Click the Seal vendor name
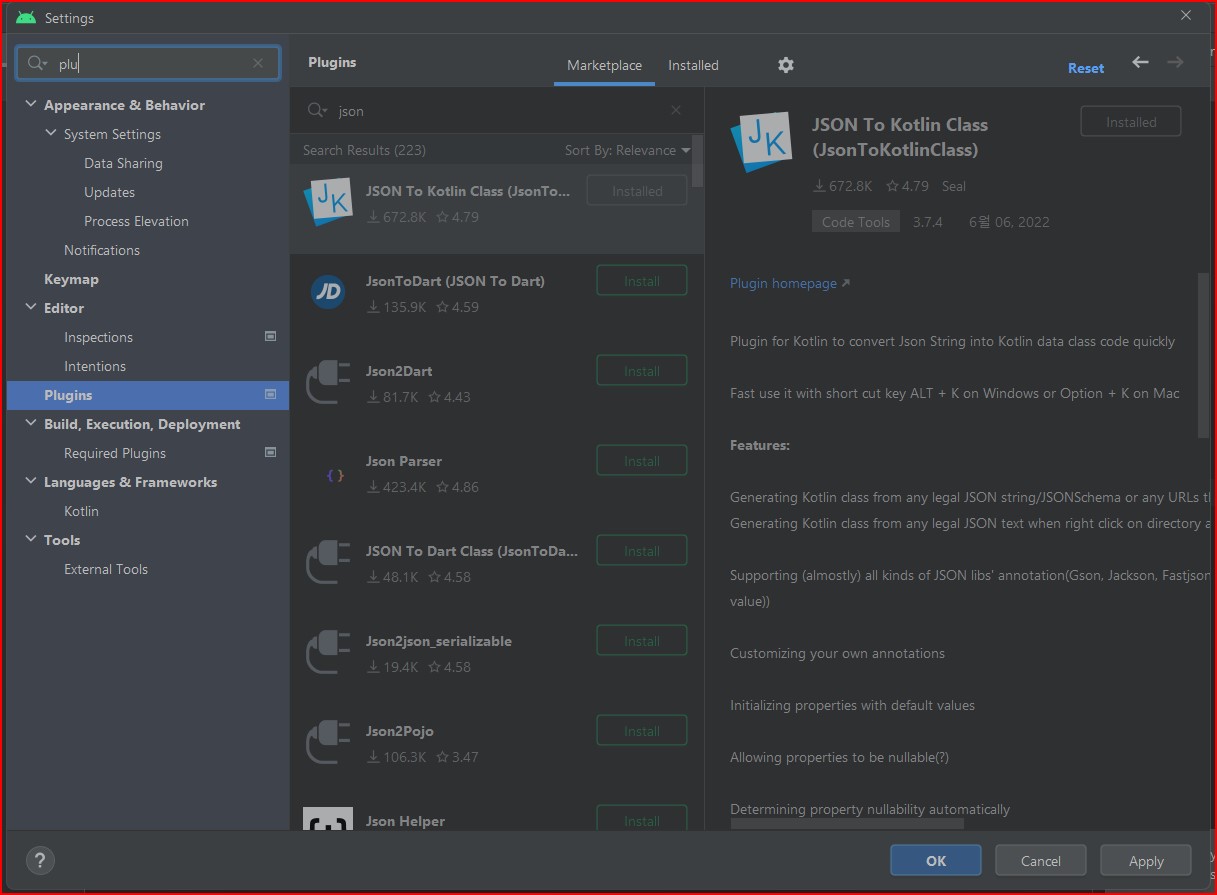Viewport: 1217px width, 895px height. 954,186
